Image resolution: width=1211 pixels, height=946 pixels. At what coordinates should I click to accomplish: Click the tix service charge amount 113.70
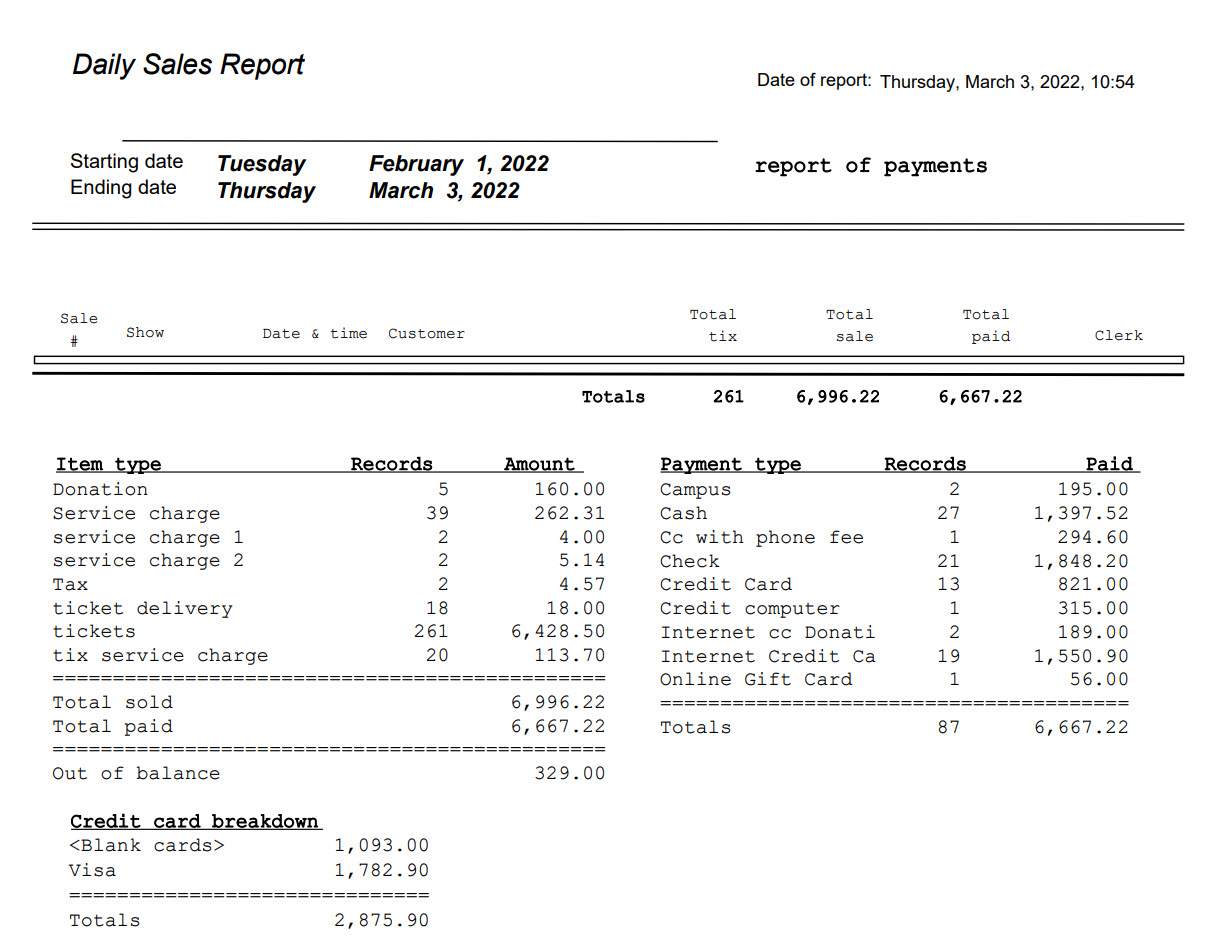(569, 656)
